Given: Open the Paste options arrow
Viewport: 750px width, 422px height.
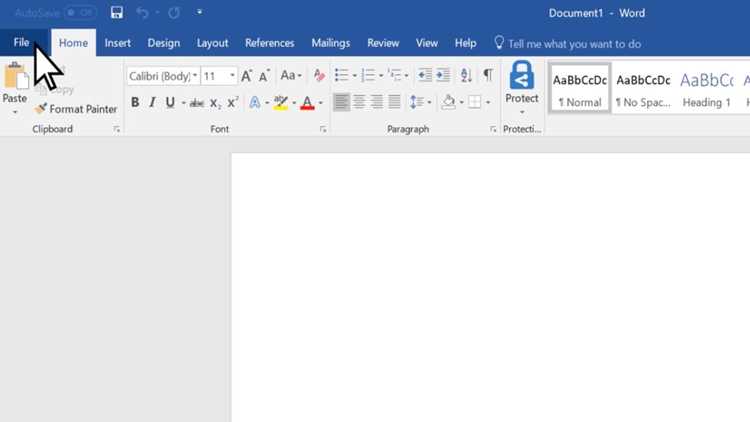Looking at the screenshot, I should tap(15, 112).
